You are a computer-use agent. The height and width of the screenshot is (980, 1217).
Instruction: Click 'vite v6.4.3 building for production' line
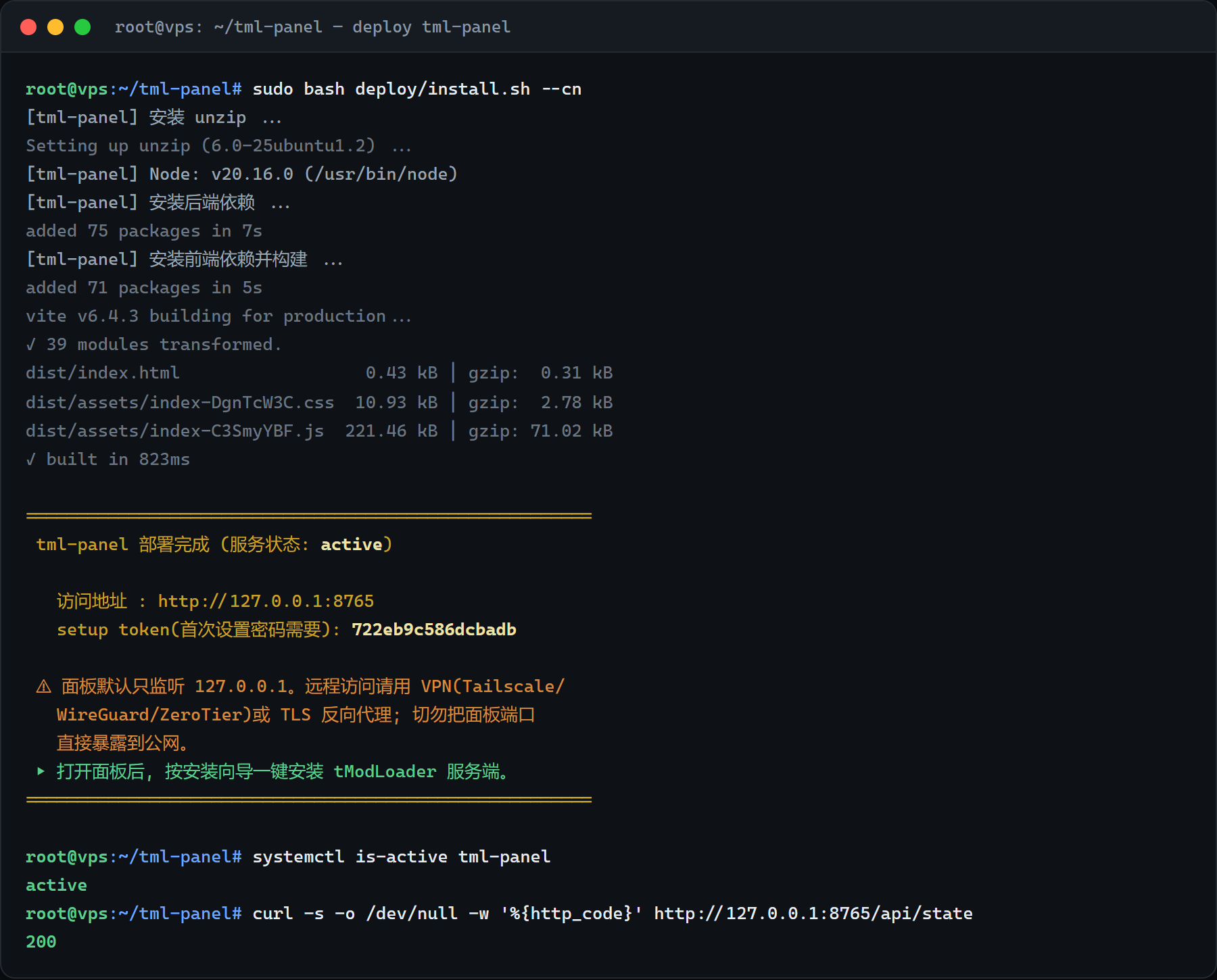tap(218, 316)
